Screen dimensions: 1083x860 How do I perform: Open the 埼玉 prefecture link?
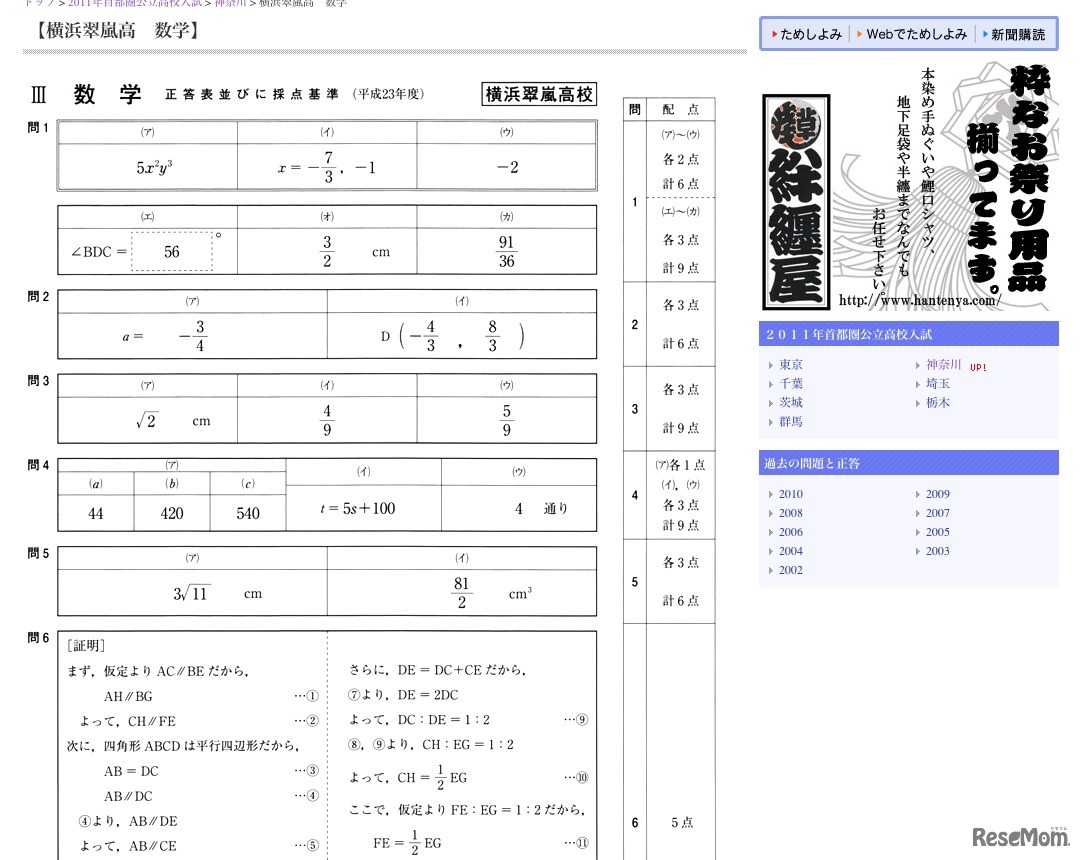coord(938,384)
